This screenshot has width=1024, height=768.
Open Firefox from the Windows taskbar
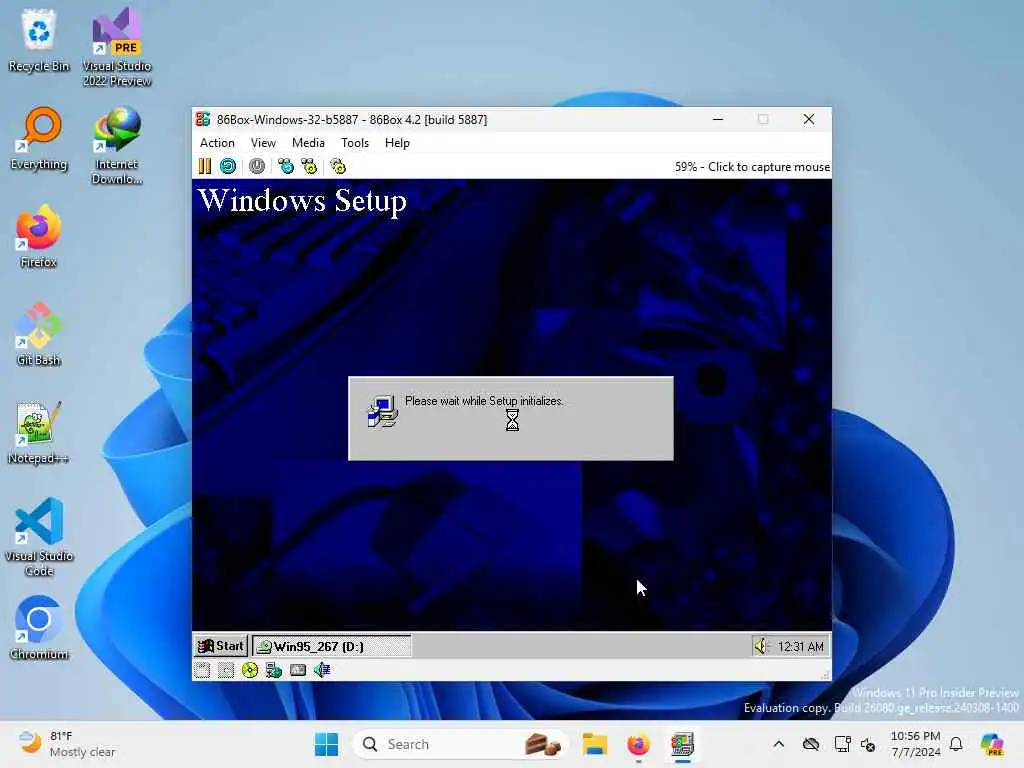coord(638,744)
